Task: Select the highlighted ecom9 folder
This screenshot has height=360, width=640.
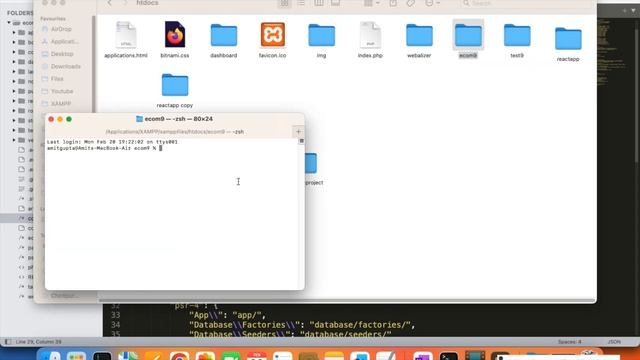Action: pyautogui.click(x=468, y=39)
